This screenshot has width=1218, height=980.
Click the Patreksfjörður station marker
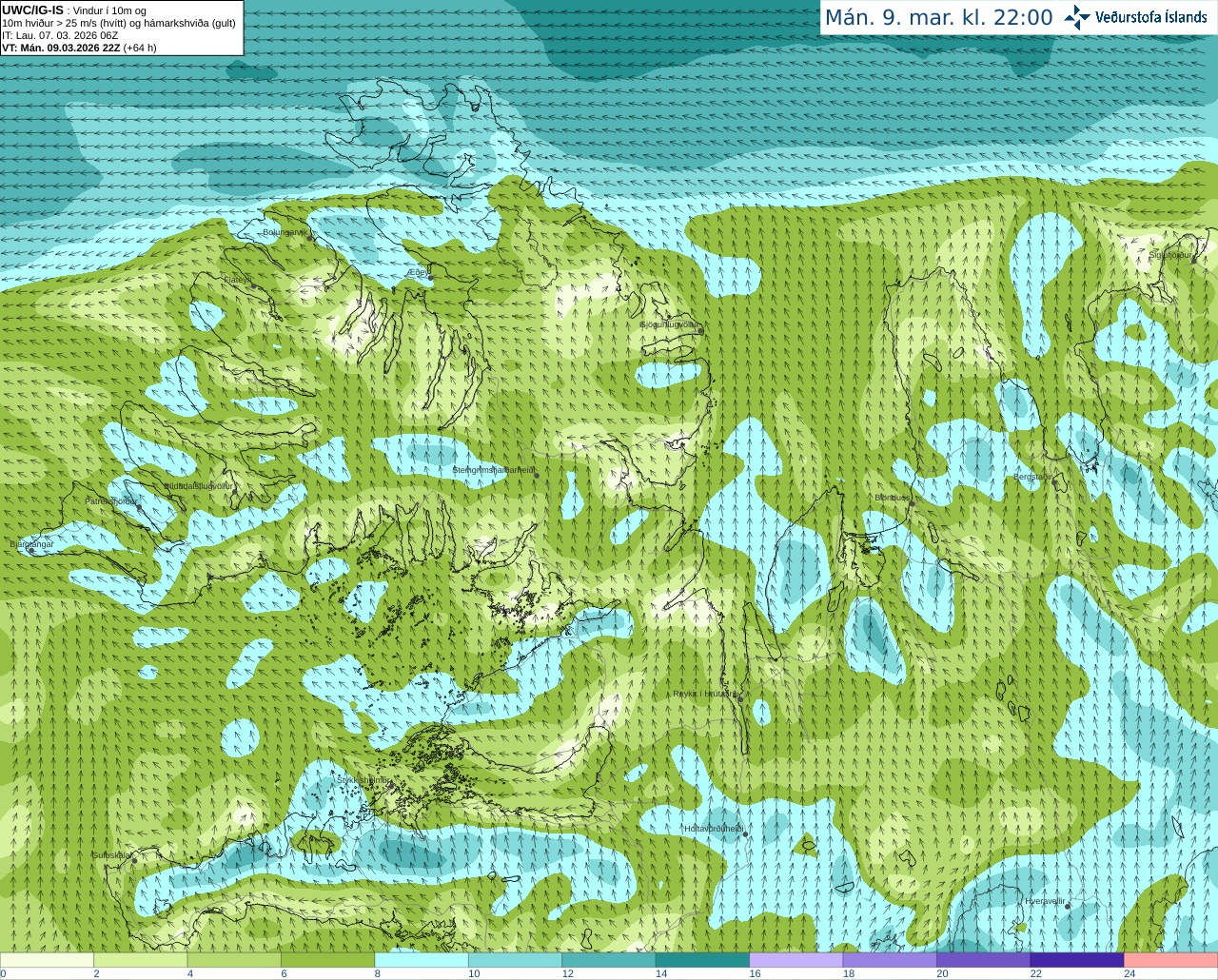point(139,506)
